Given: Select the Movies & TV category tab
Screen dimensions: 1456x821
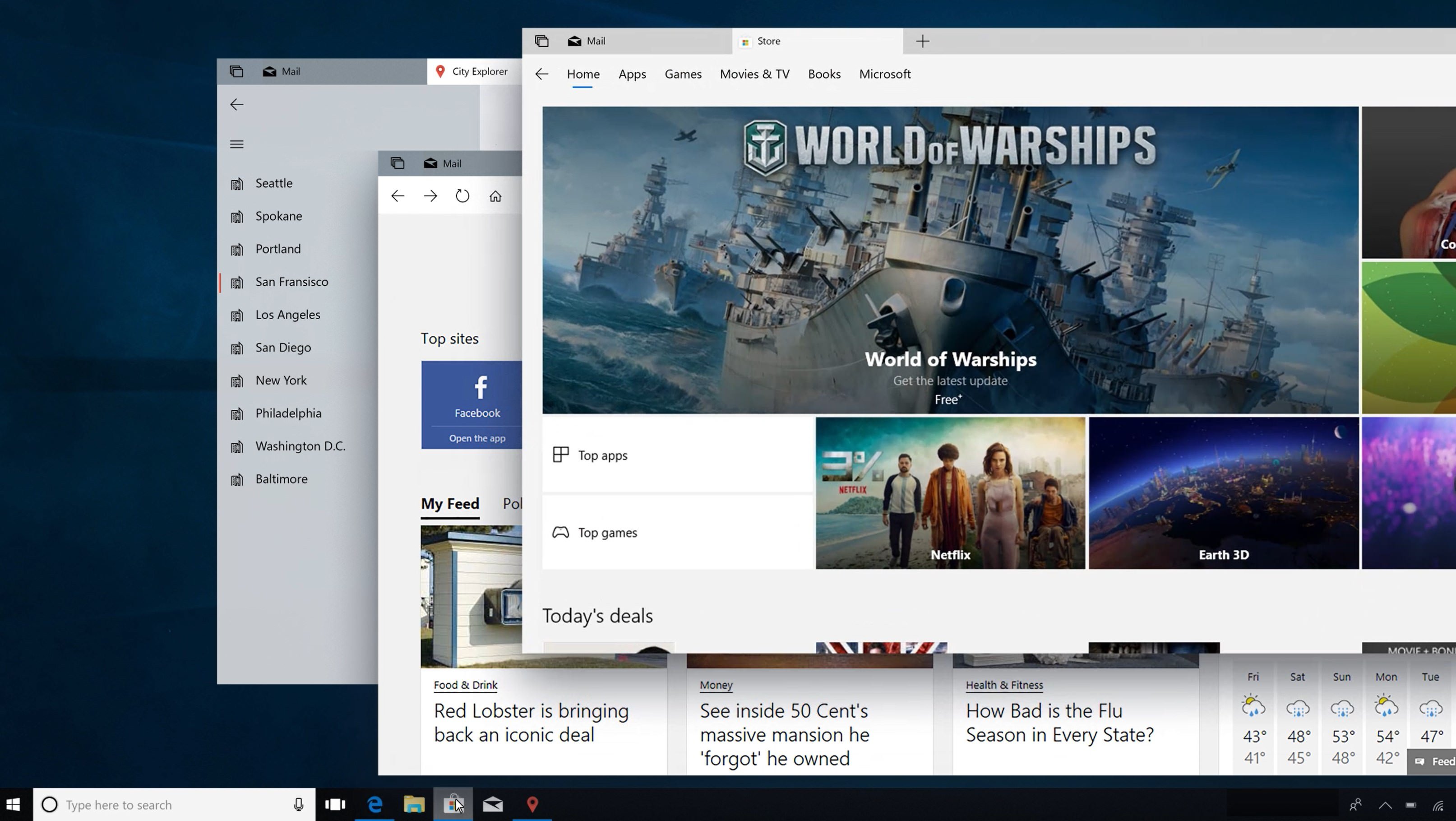Looking at the screenshot, I should click(x=754, y=73).
